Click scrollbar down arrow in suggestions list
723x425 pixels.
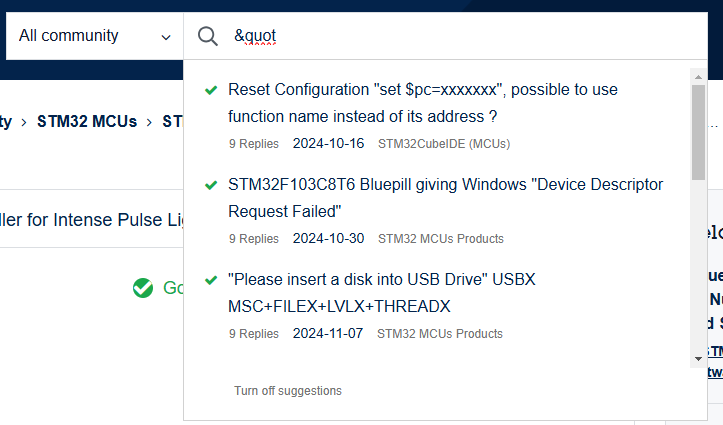698,359
